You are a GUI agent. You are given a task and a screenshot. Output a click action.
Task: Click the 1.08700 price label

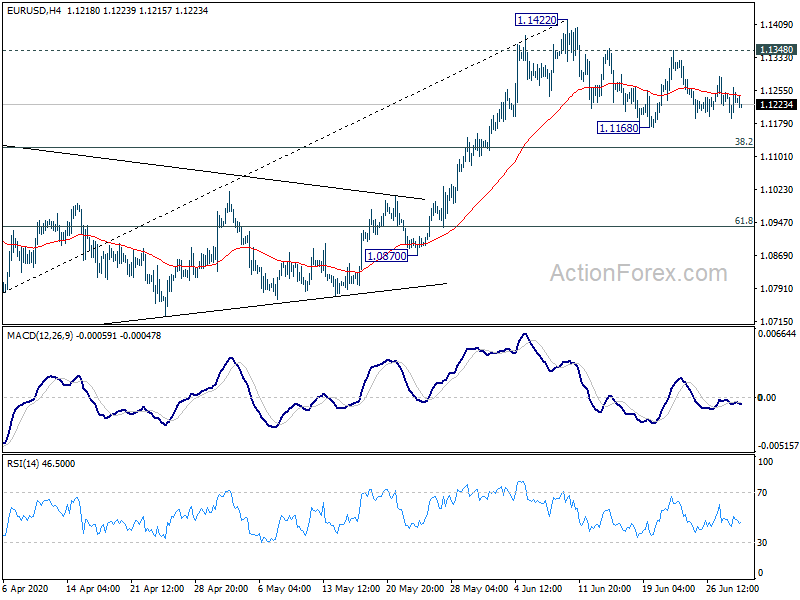point(387,256)
